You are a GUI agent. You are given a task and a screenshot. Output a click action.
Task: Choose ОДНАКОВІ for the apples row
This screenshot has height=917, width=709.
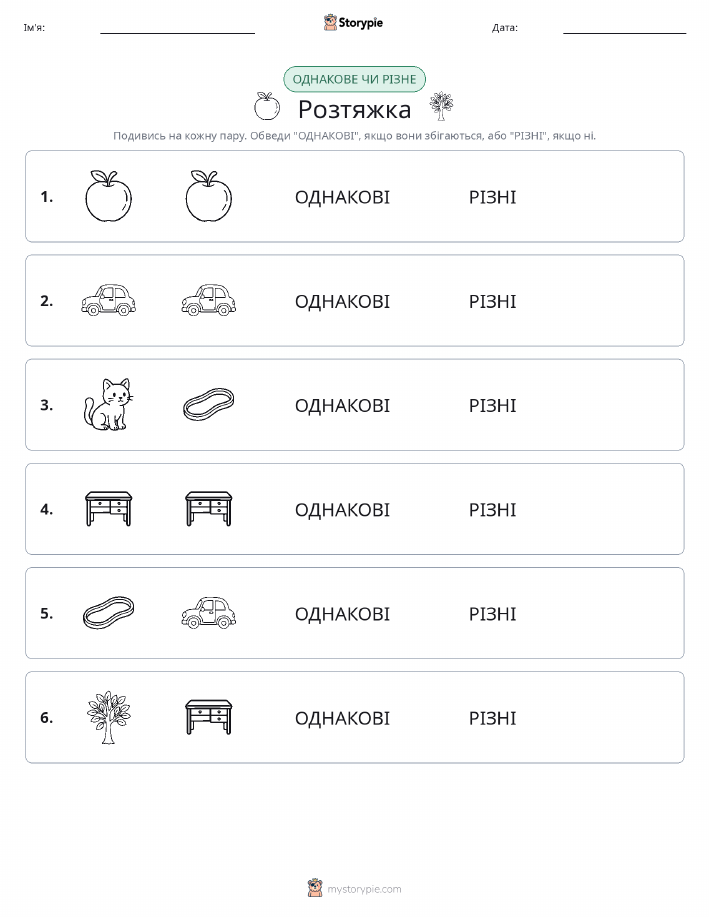click(342, 197)
